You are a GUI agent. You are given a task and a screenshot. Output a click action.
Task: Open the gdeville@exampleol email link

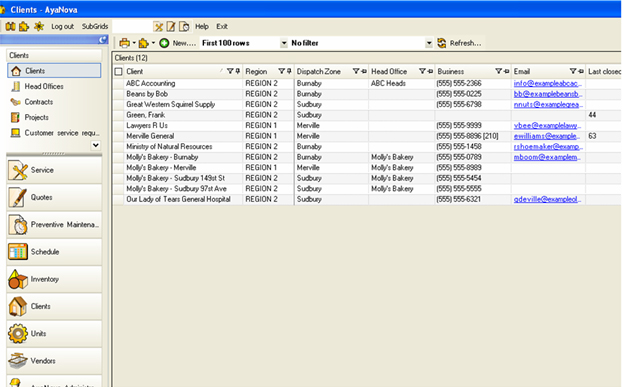click(547, 199)
